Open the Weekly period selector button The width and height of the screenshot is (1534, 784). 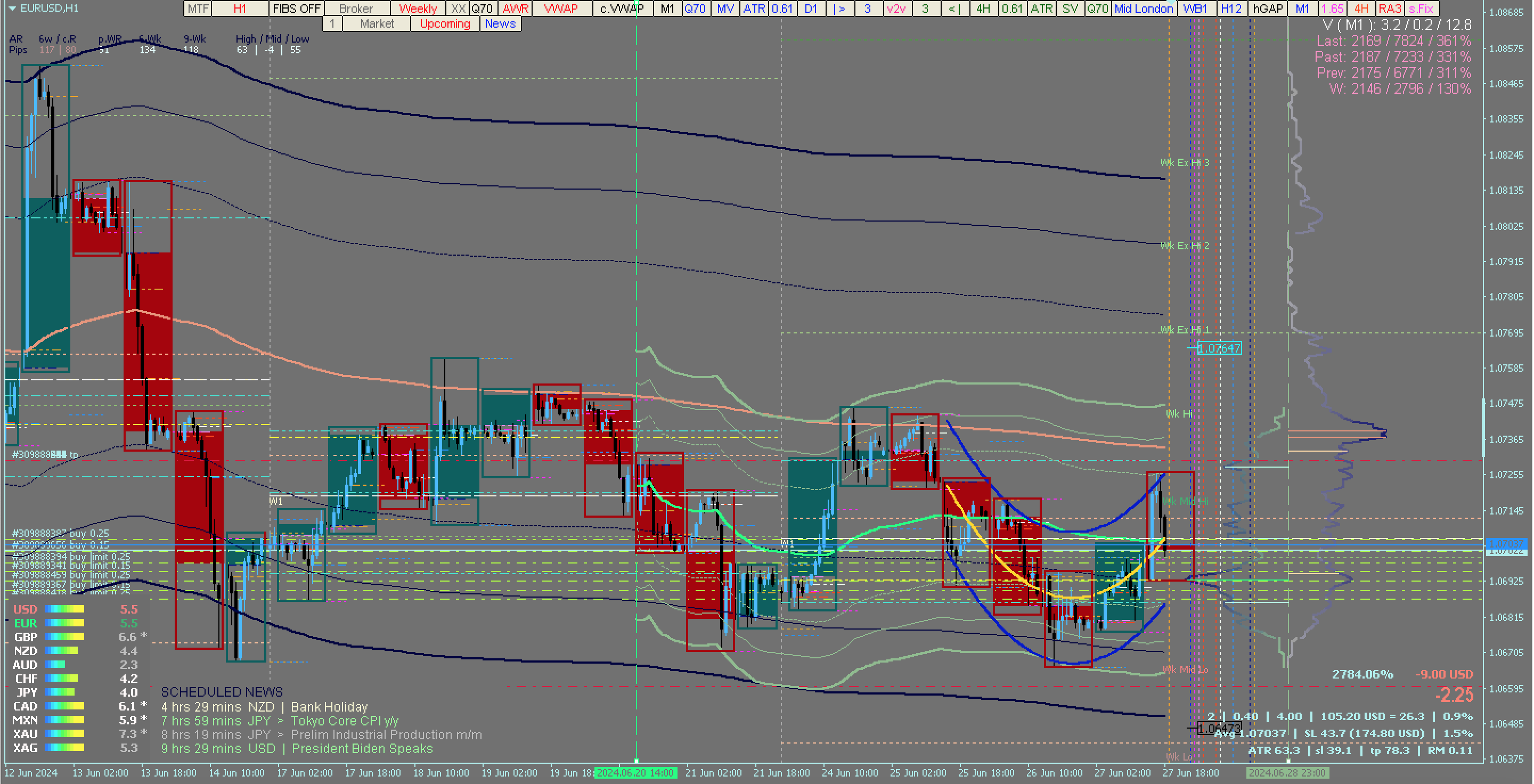[x=418, y=9]
